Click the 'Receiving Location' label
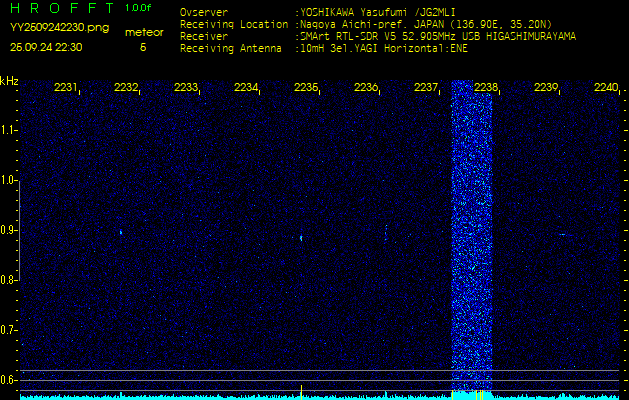This screenshot has width=629, height=400. point(234,24)
